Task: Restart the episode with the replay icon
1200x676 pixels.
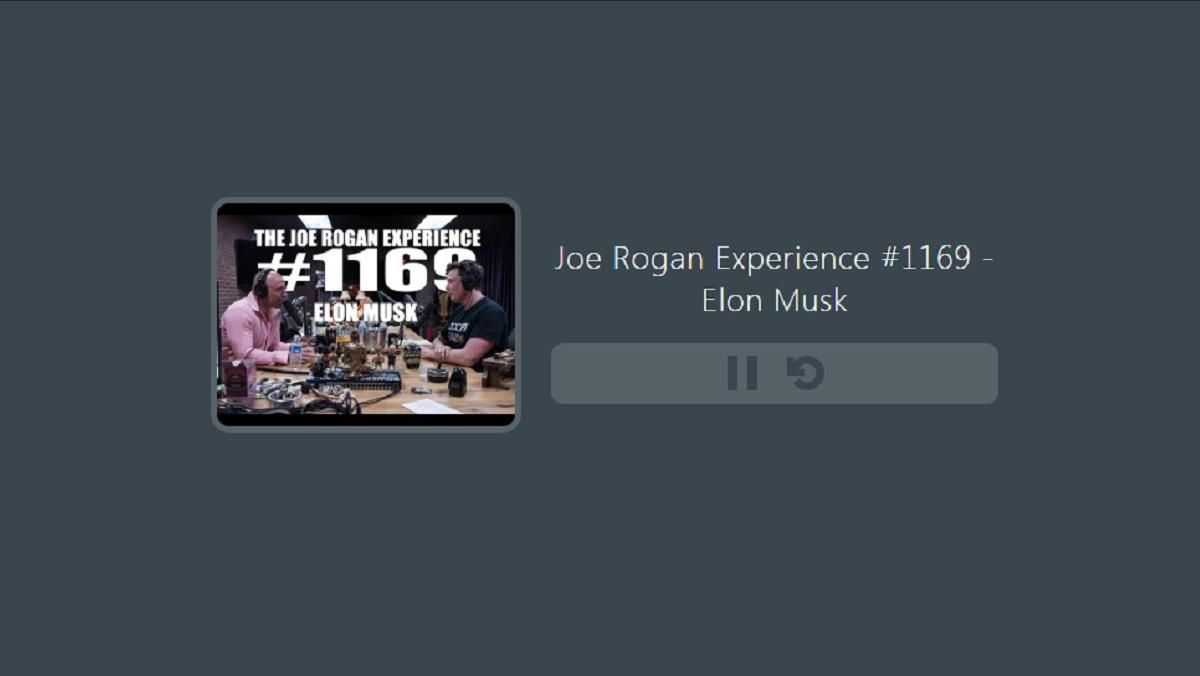Action: point(805,373)
